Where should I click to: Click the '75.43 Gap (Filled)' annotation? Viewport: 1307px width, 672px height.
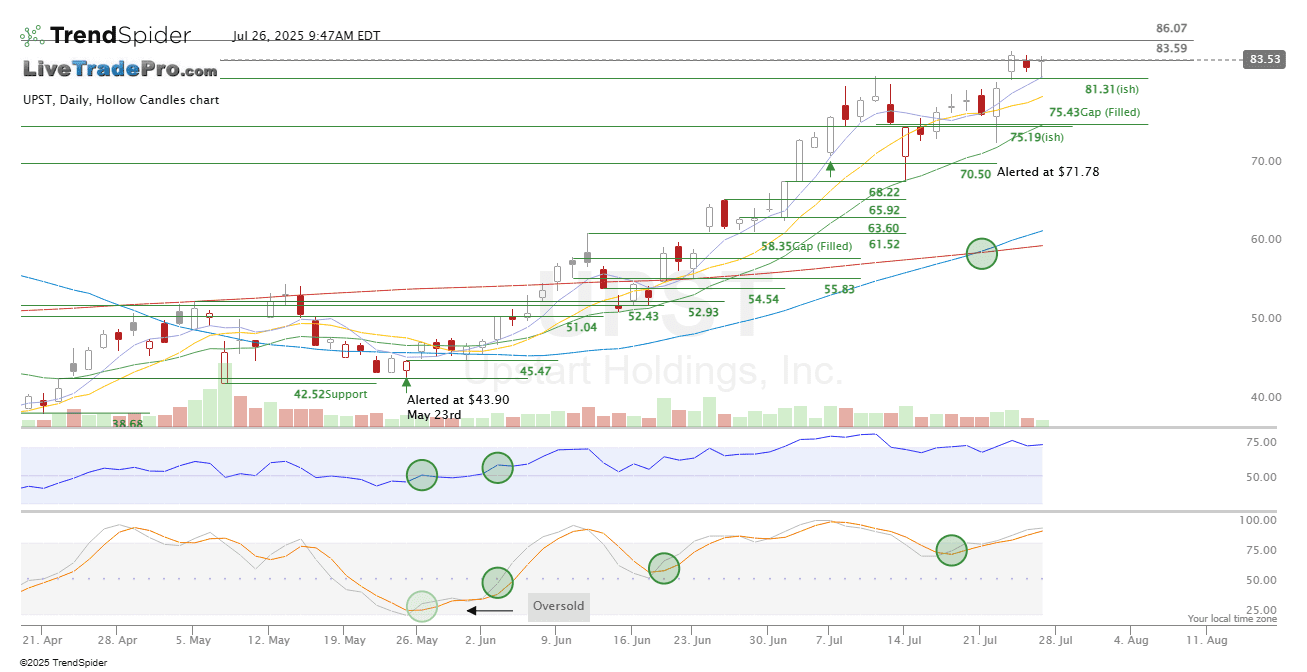[x=1094, y=112]
